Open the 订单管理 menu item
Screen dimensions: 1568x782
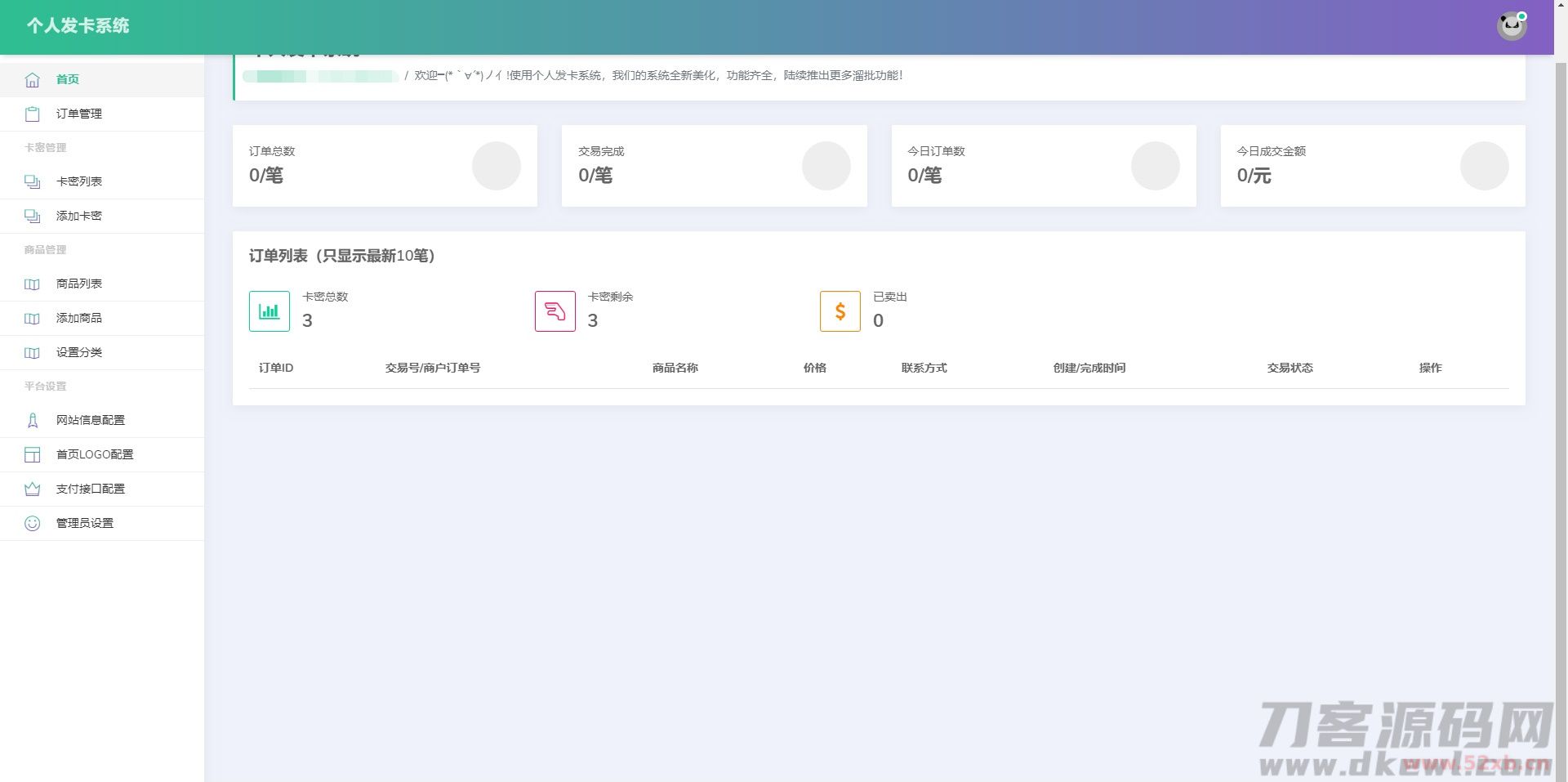[x=78, y=114]
